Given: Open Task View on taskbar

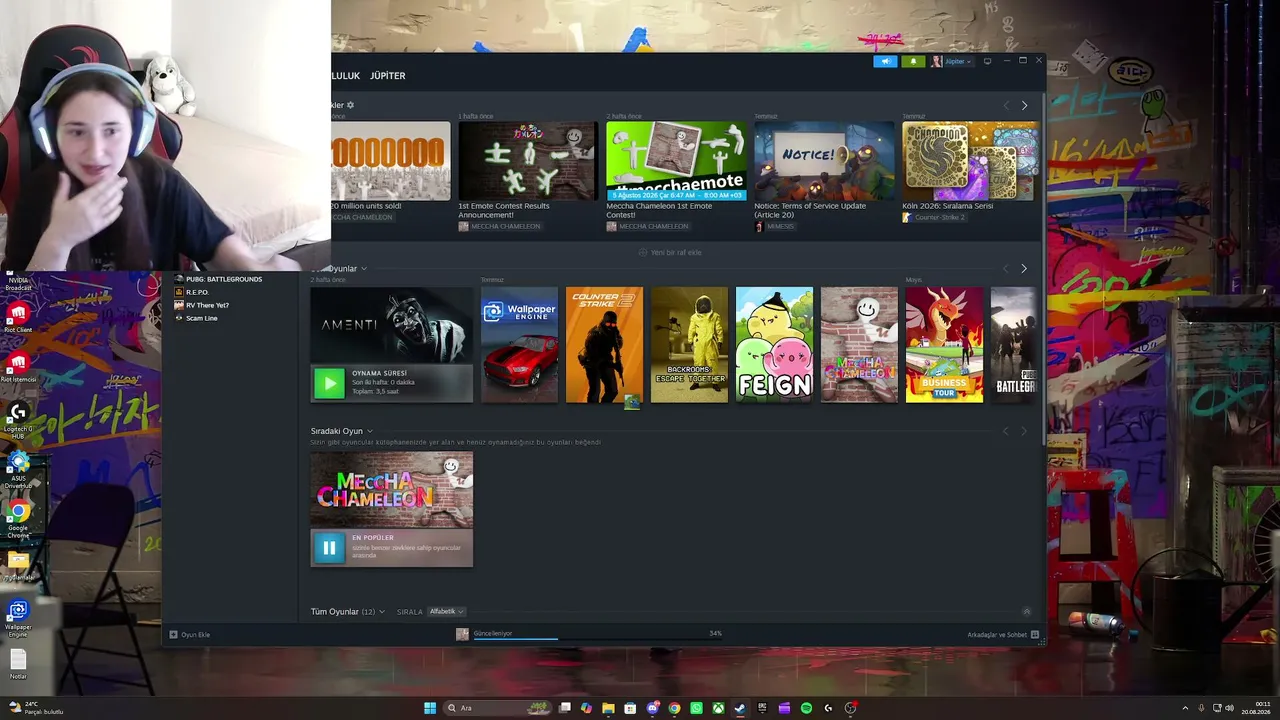Looking at the screenshot, I should [x=565, y=708].
